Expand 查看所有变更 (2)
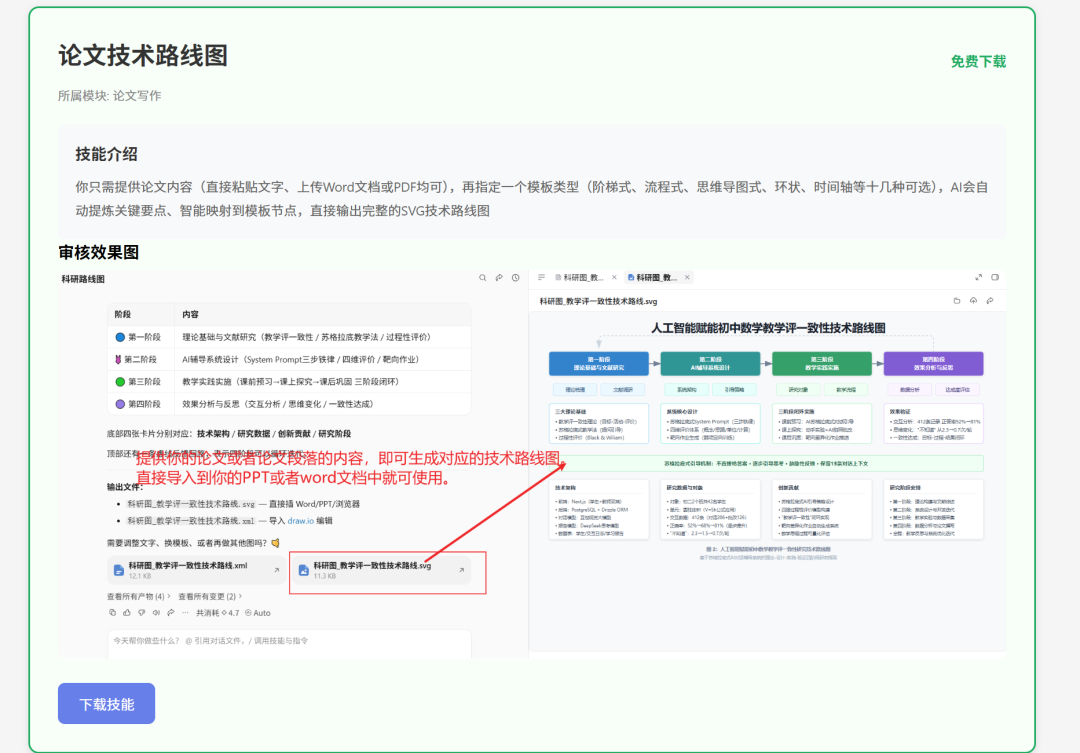This screenshot has height=753, width=1080. (x=209, y=596)
